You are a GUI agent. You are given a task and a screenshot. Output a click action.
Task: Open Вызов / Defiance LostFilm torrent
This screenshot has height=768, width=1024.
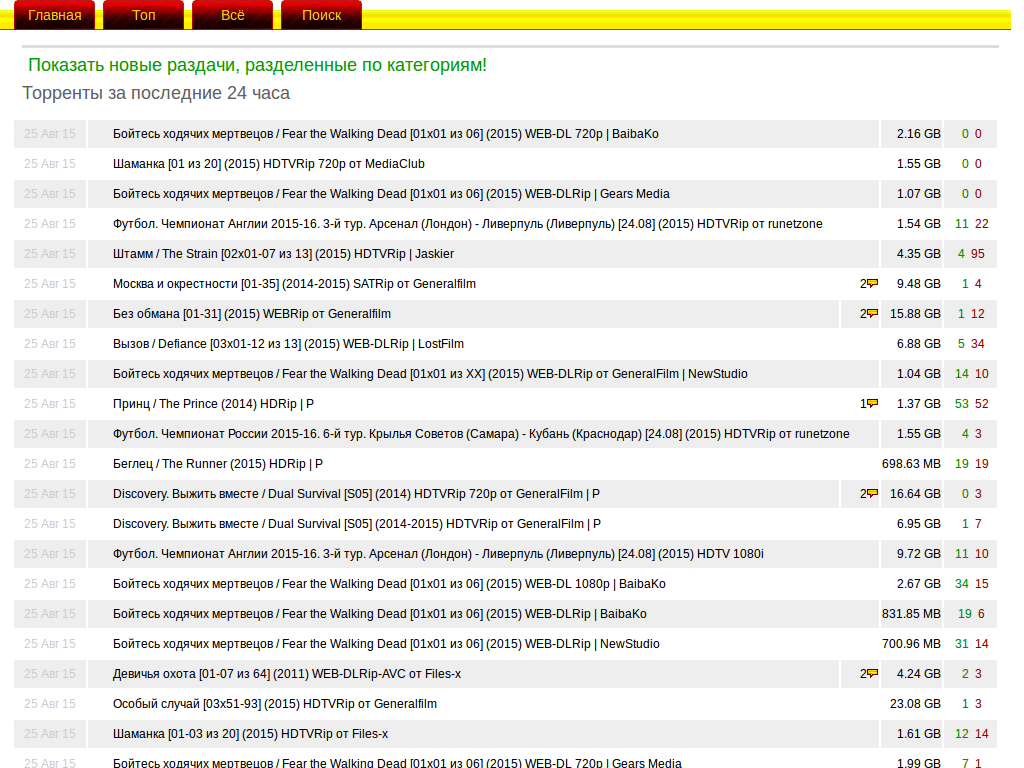tap(289, 344)
